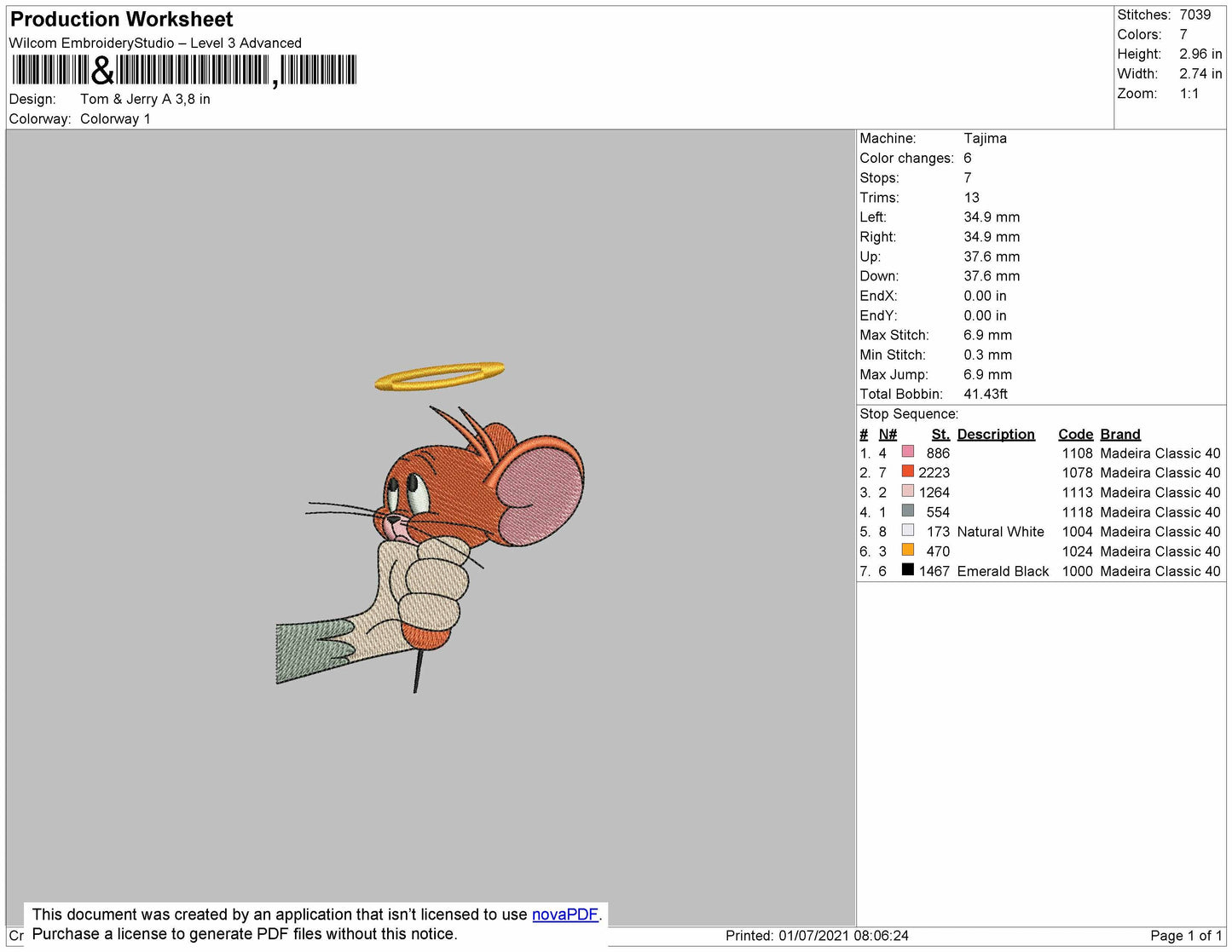Click the width value '2.74 in'
Viewport: 1232px width, 952px height.
1201,74
